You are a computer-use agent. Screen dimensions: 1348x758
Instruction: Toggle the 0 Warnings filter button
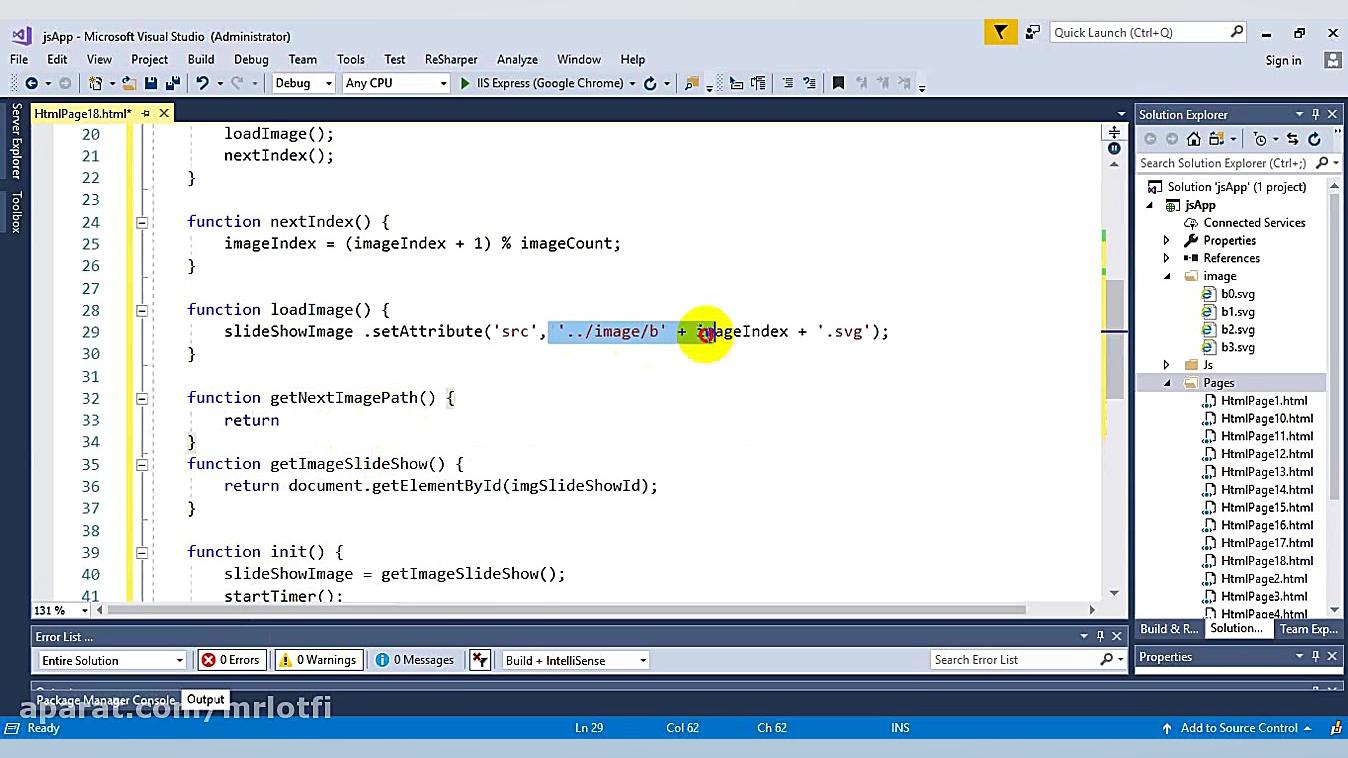tap(320, 660)
